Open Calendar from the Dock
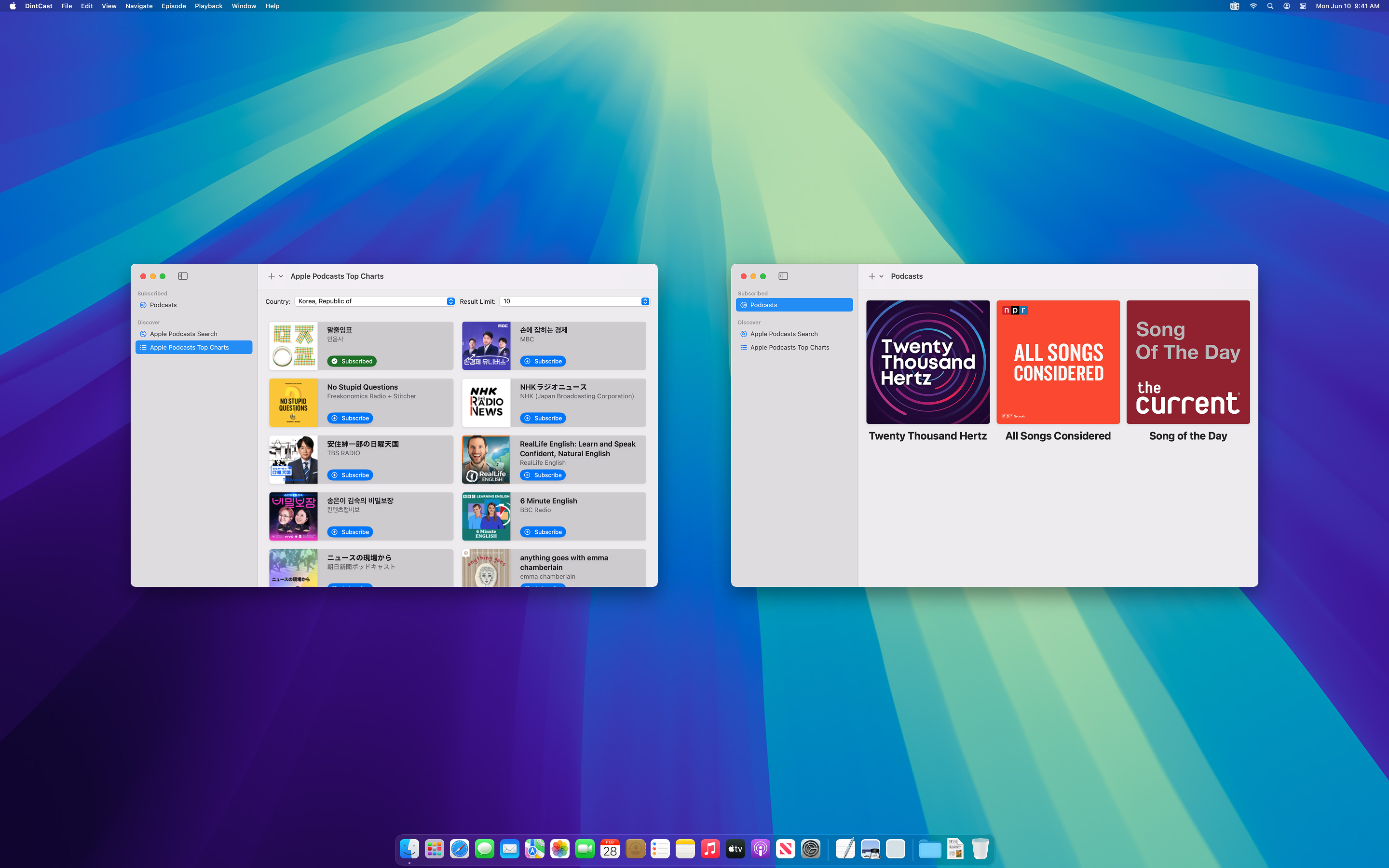The image size is (1389, 868). (x=610, y=849)
